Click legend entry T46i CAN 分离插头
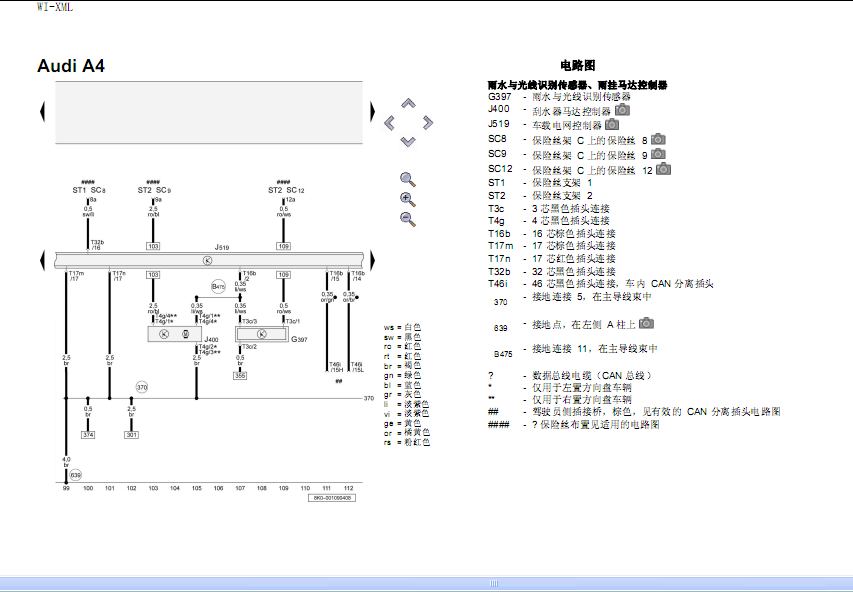The height and width of the screenshot is (592, 853). point(601,283)
